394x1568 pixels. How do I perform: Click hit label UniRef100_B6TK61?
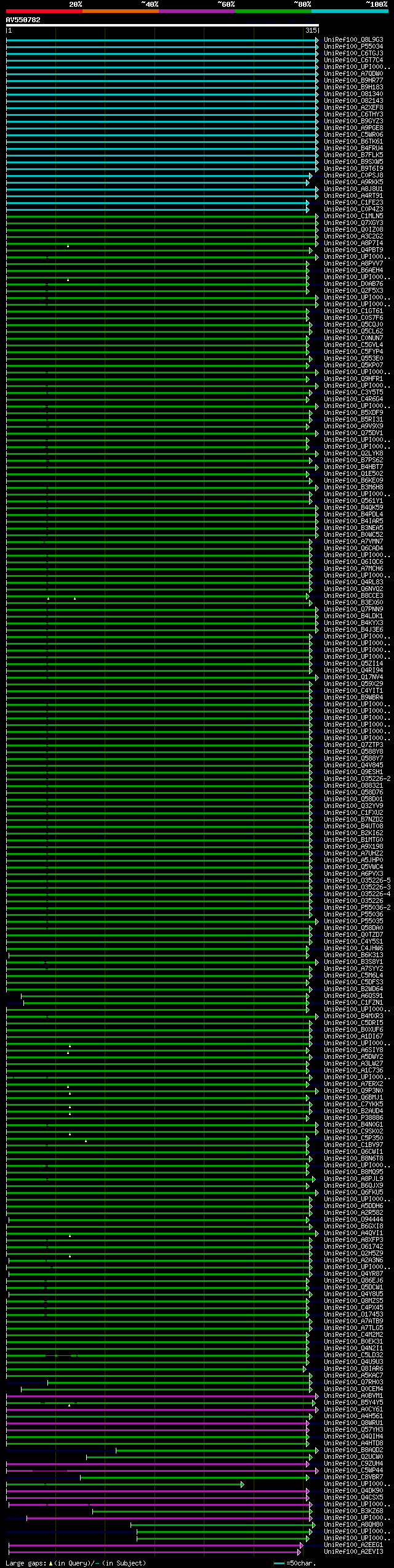point(353,142)
